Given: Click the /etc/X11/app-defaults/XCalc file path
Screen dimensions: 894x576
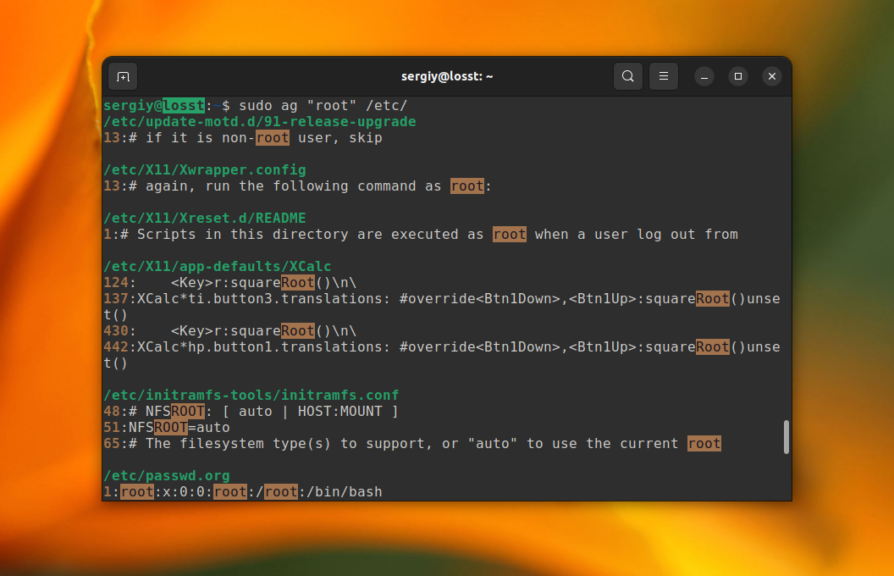Looking at the screenshot, I should coord(217,266).
